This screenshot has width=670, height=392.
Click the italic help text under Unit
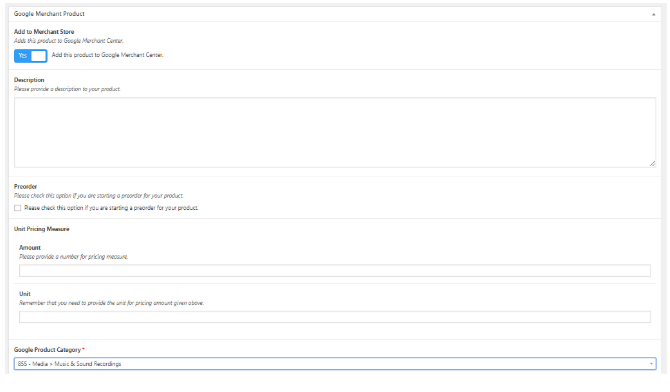click(x=112, y=303)
